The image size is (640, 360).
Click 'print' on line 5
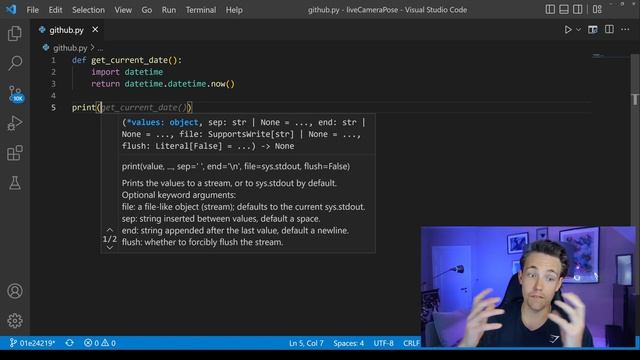pos(84,107)
